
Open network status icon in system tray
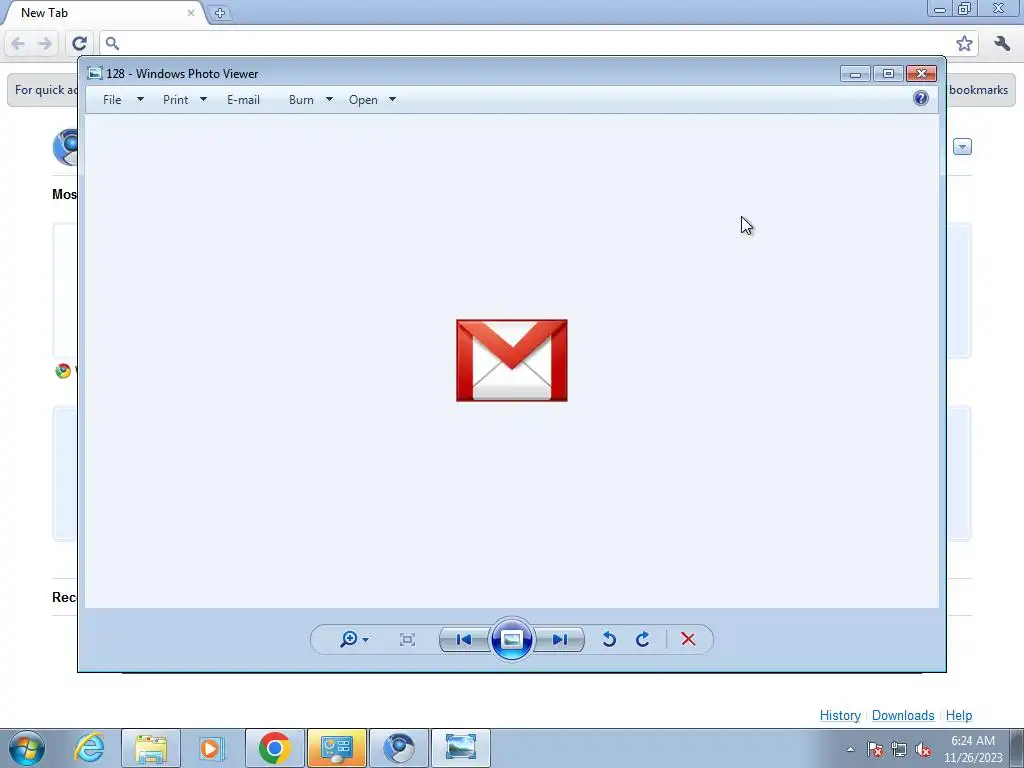pyautogui.click(x=899, y=749)
